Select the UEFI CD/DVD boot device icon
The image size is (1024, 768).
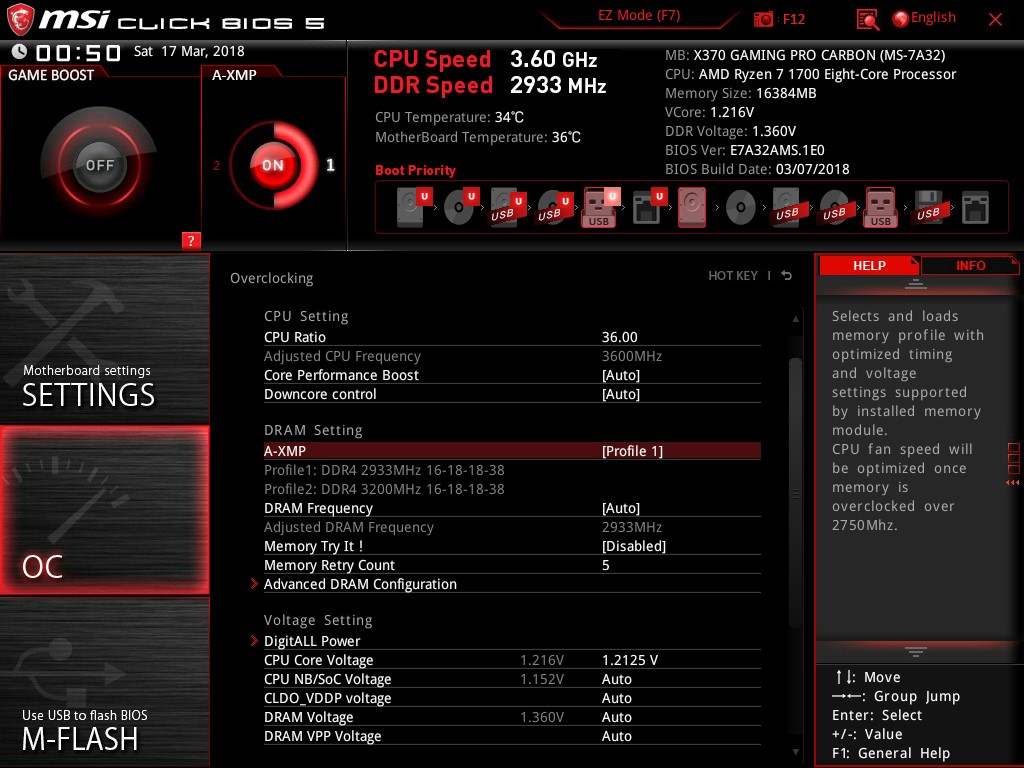pyautogui.click(x=461, y=207)
